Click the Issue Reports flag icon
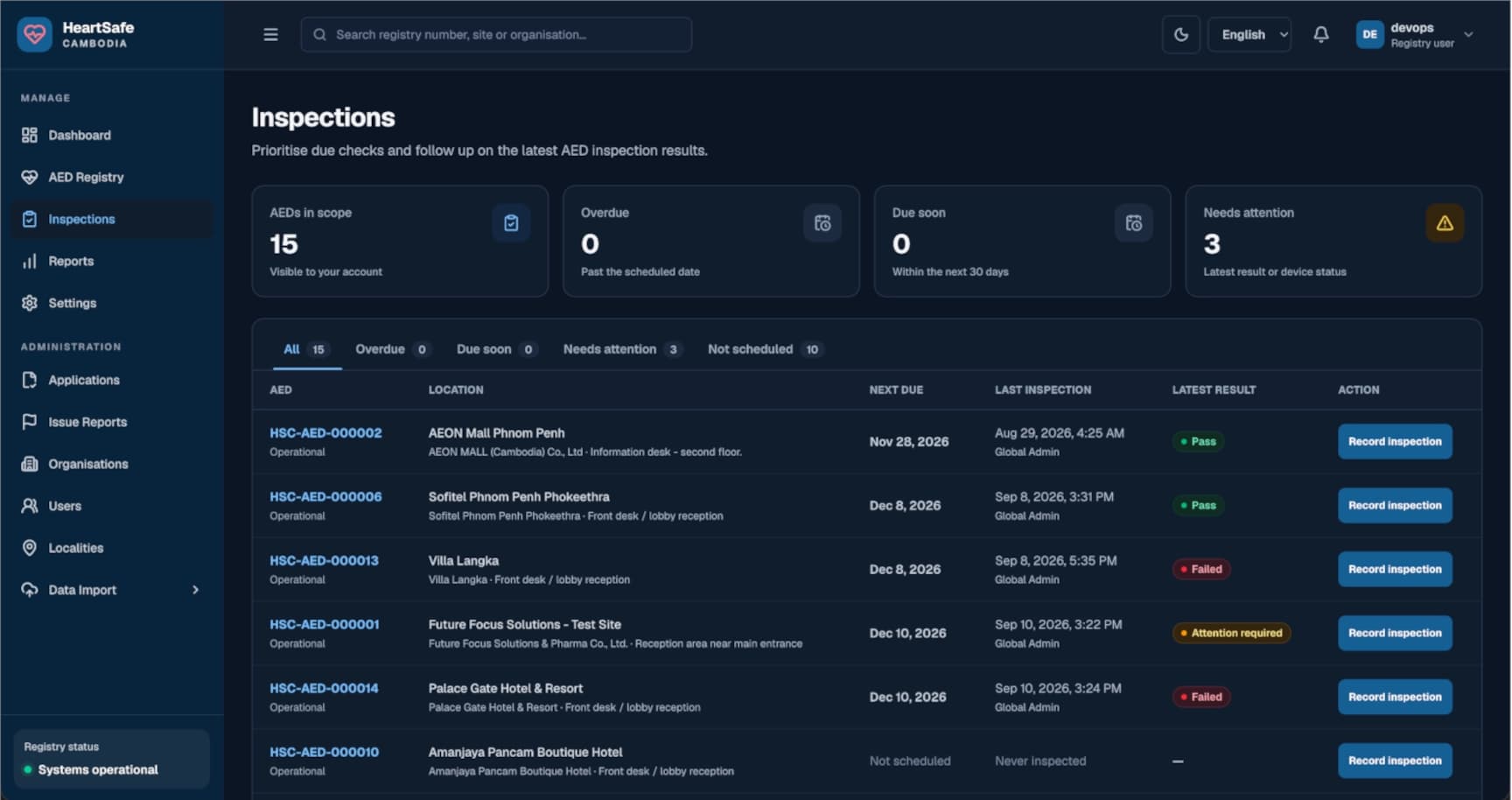Viewport: 1512px width, 800px height. coord(30,422)
